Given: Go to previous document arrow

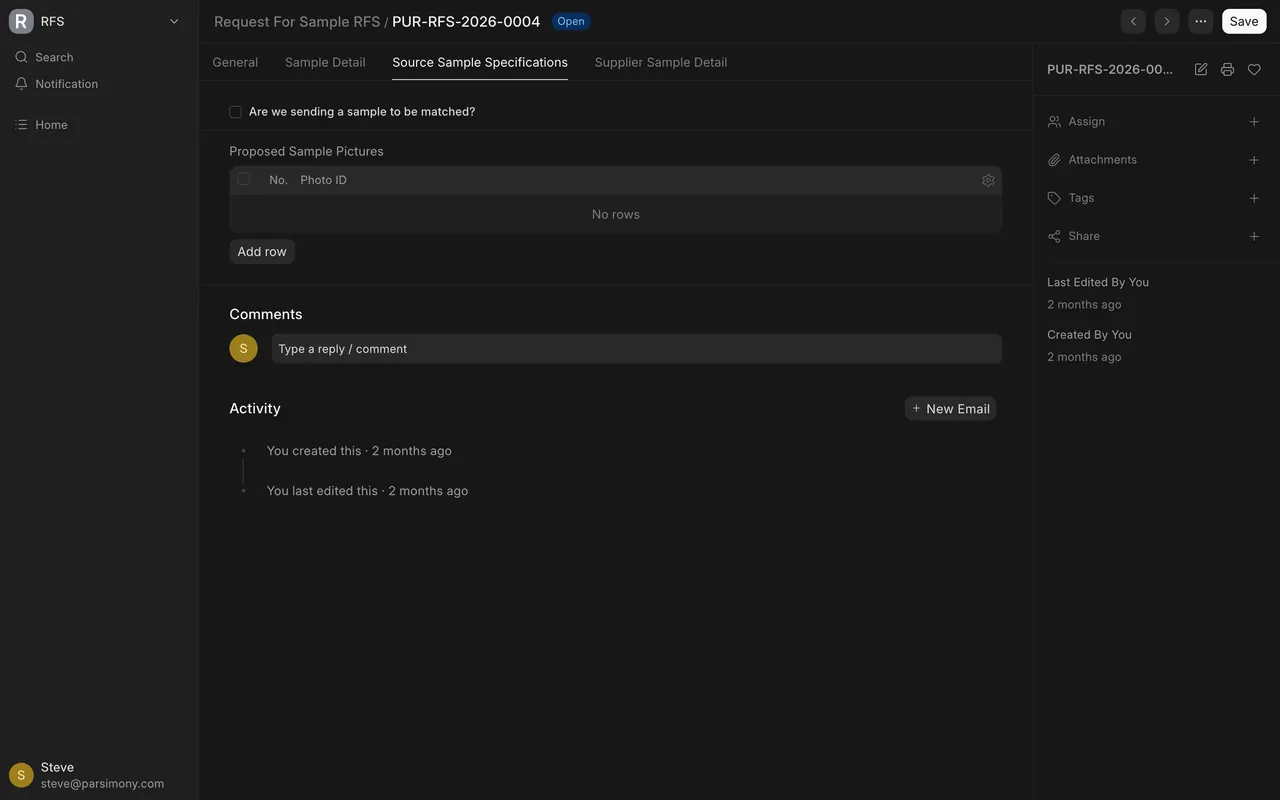Looking at the screenshot, I should pos(1133,21).
